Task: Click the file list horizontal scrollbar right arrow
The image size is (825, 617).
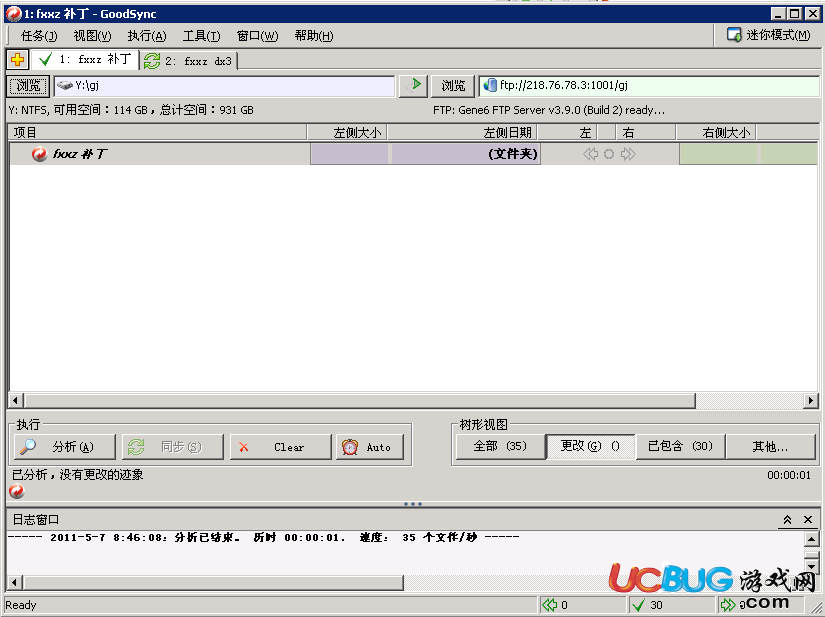Action: (x=810, y=400)
